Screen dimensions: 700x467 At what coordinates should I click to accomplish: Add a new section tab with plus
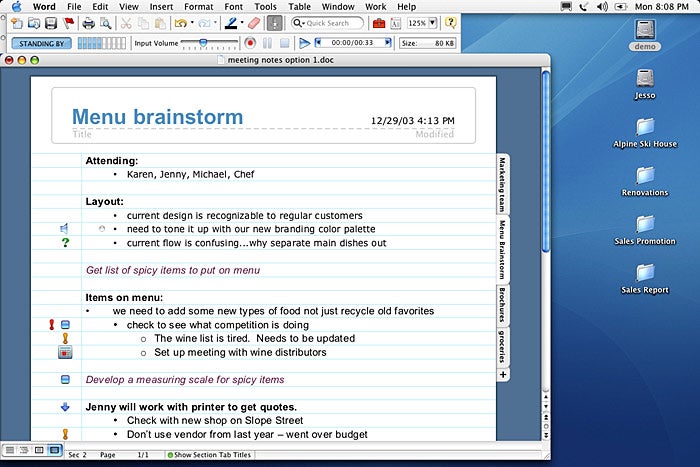[503, 375]
